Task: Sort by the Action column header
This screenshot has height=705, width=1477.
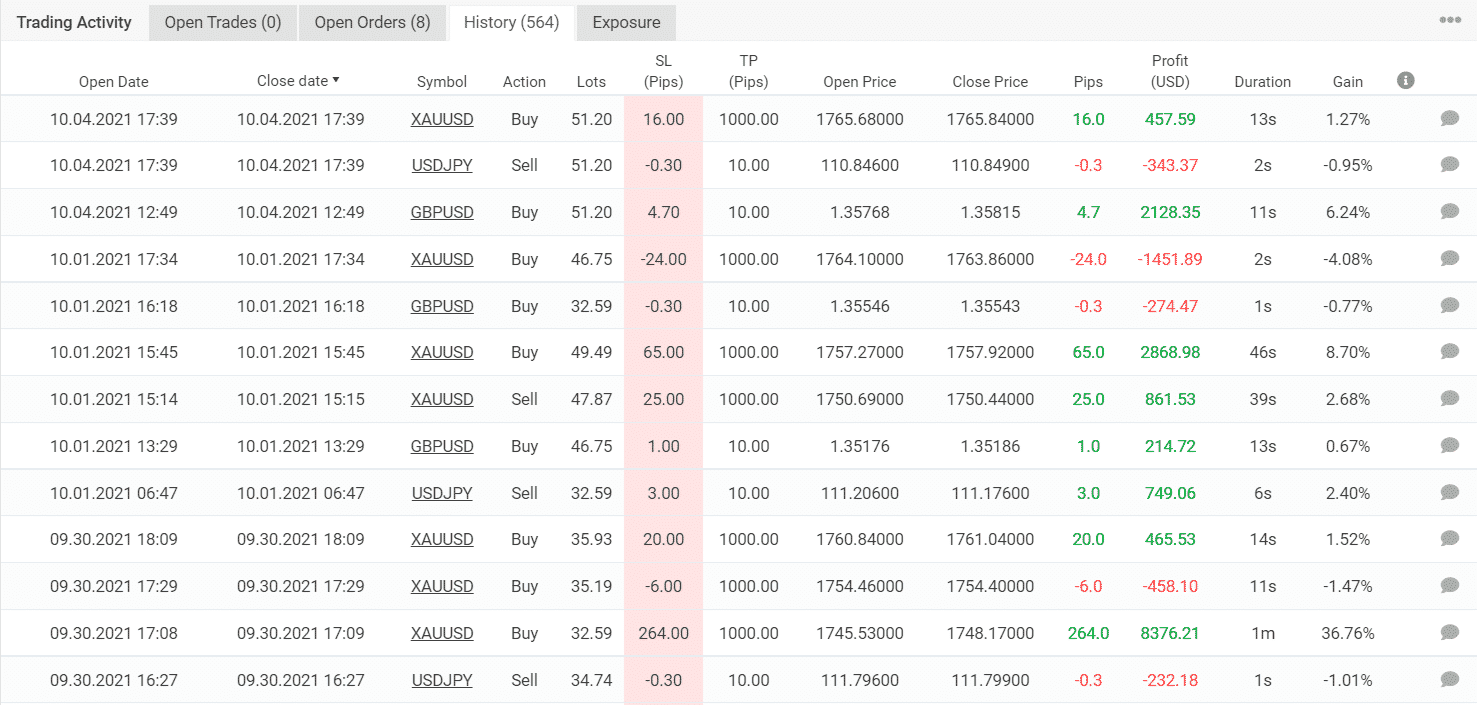Action: pos(524,82)
